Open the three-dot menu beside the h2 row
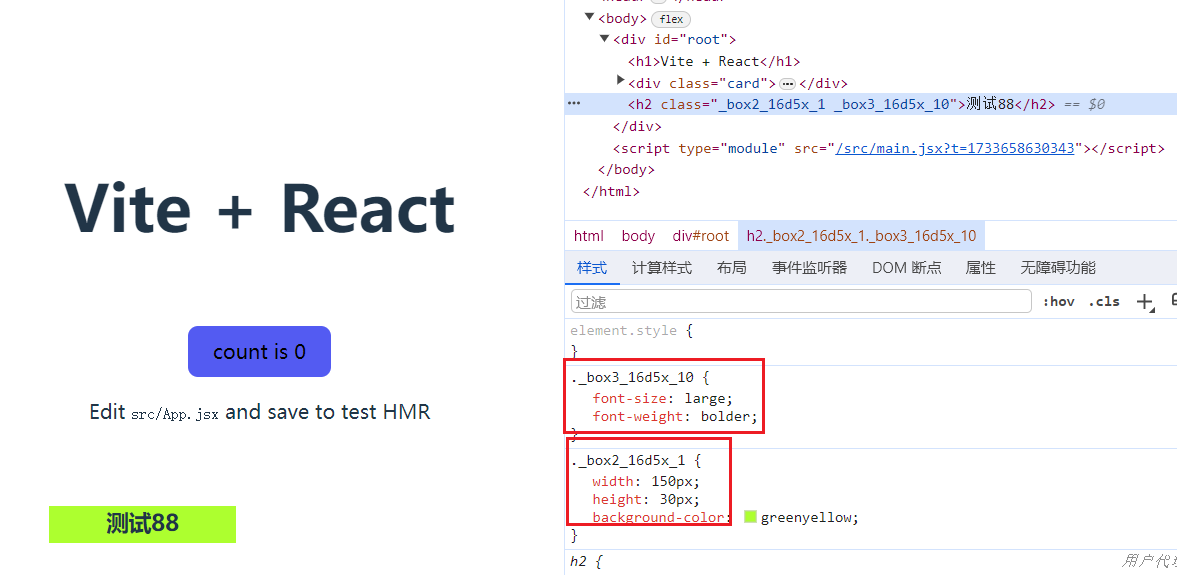The width and height of the screenshot is (1177, 575). pos(574,104)
